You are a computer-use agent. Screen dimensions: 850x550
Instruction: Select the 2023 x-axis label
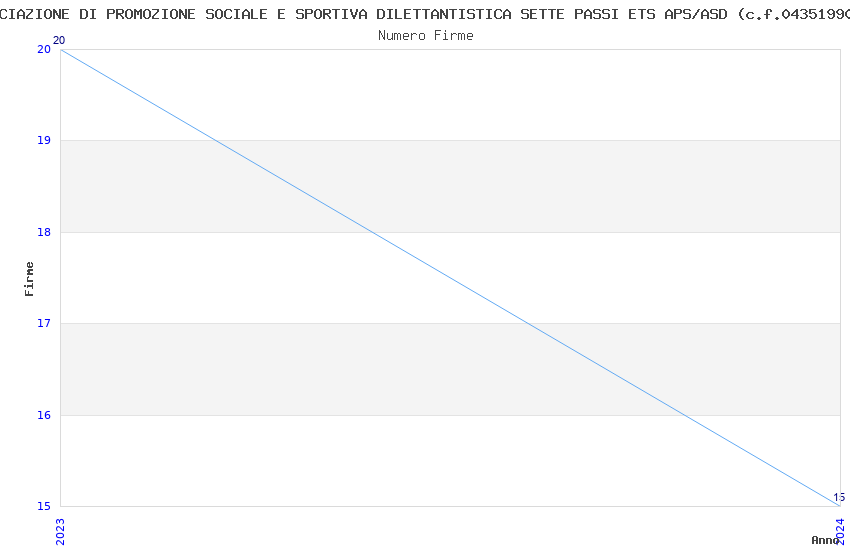click(60, 528)
